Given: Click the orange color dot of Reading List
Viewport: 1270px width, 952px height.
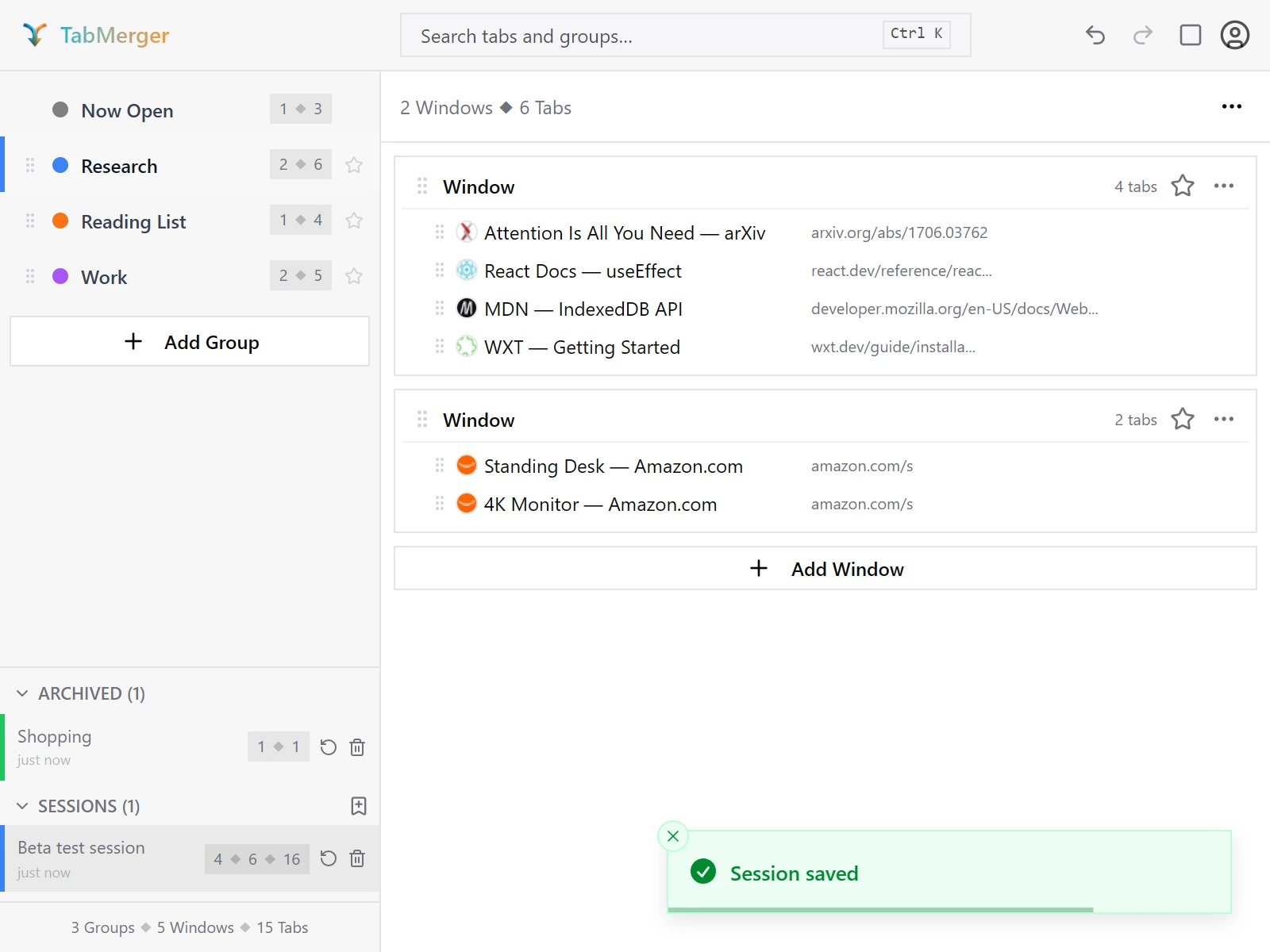Looking at the screenshot, I should [x=60, y=221].
